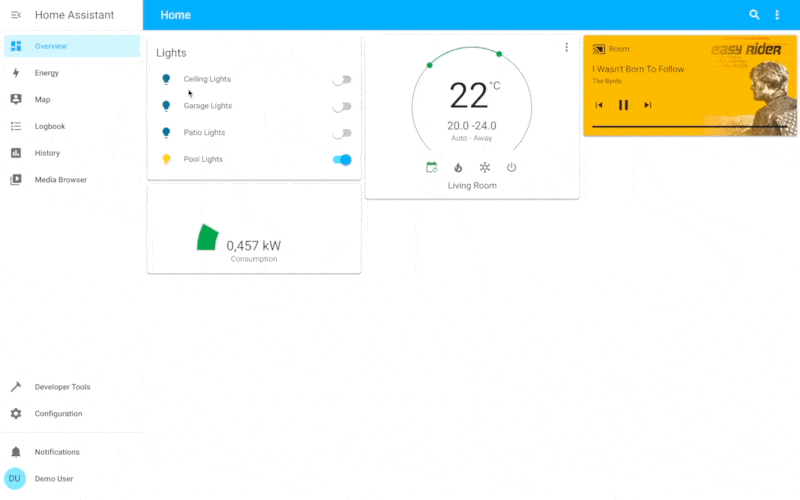Click the Living Room thermostat label
Image resolution: width=800 pixels, height=500 pixels.
[472, 186]
